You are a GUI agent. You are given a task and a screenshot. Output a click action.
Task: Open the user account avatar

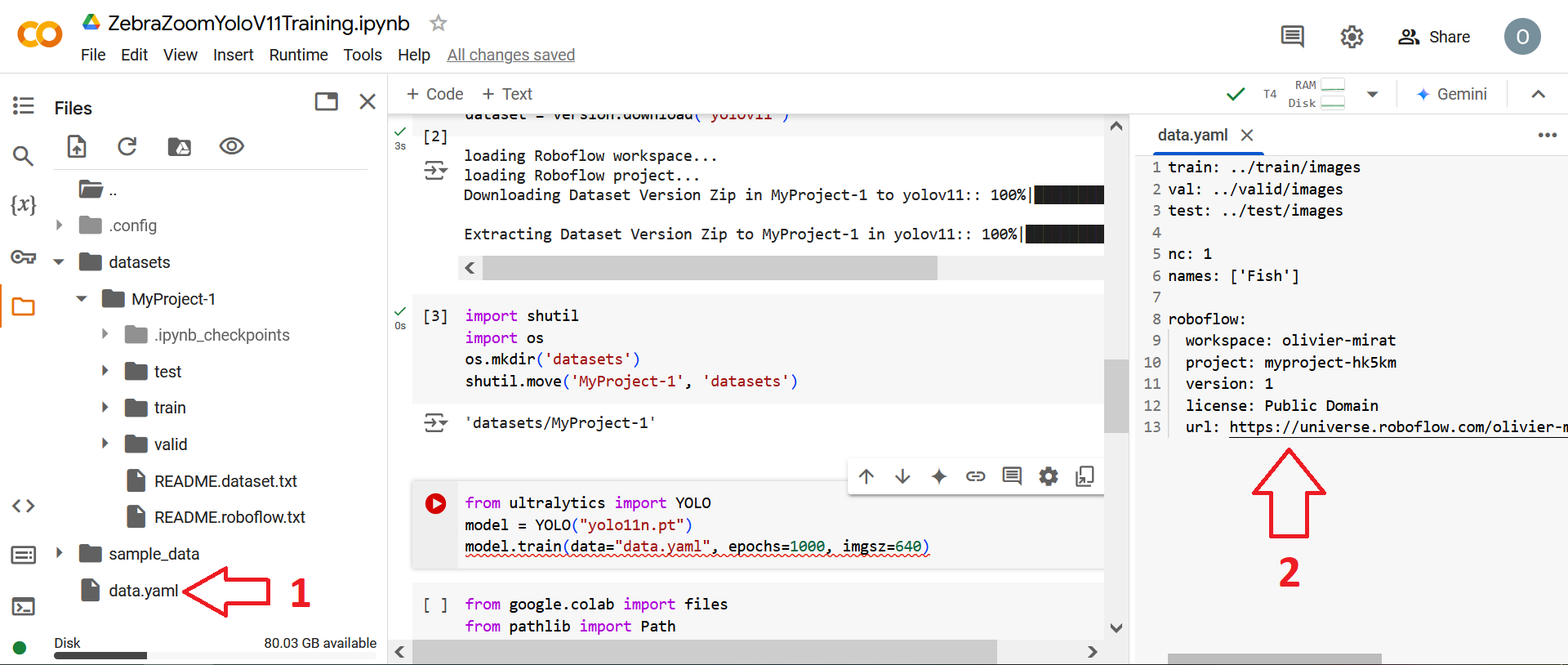pos(1522,37)
